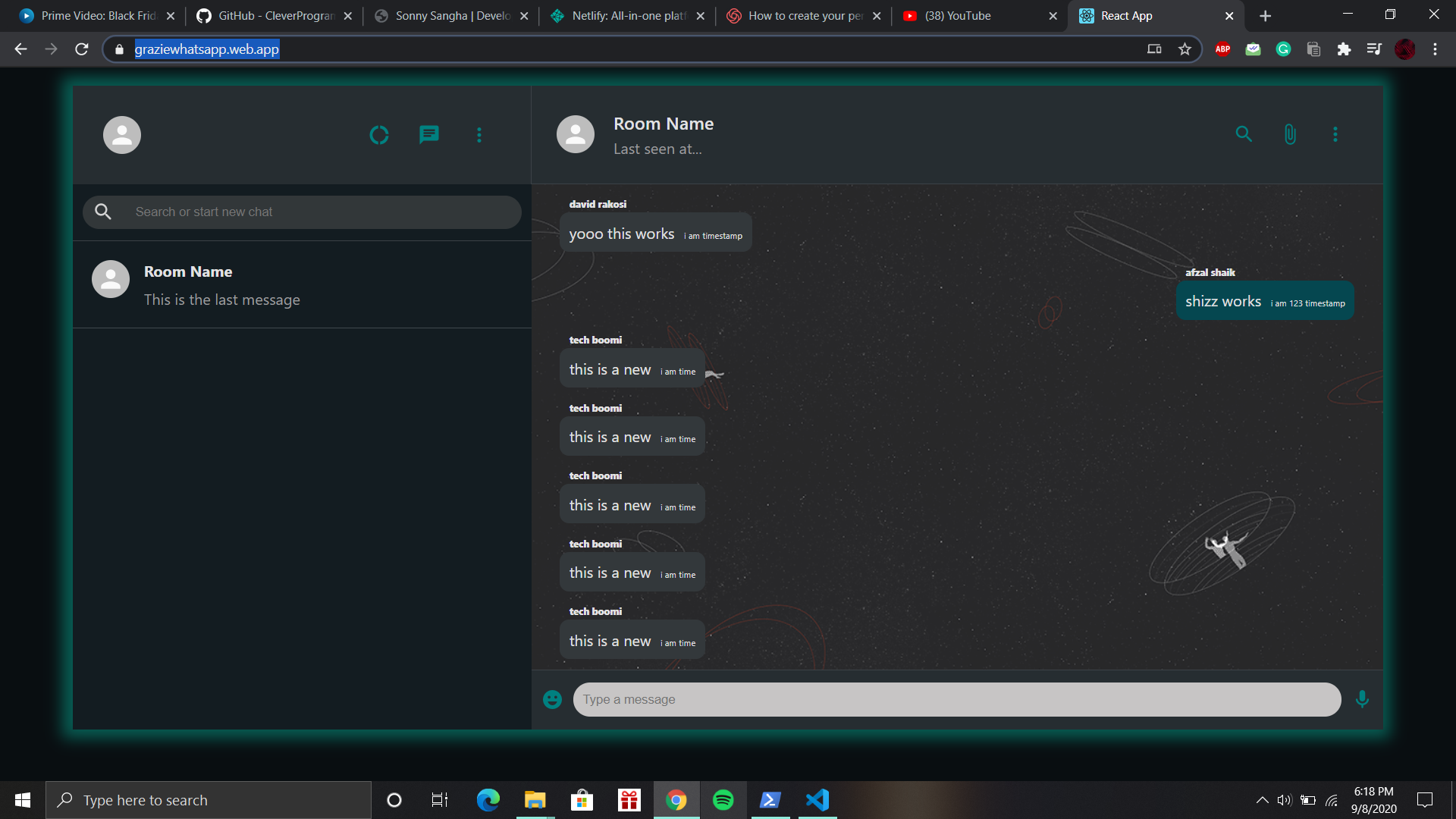This screenshot has width=1456, height=819.
Task: Open the Room Name chat header avatar
Action: click(x=575, y=134)
